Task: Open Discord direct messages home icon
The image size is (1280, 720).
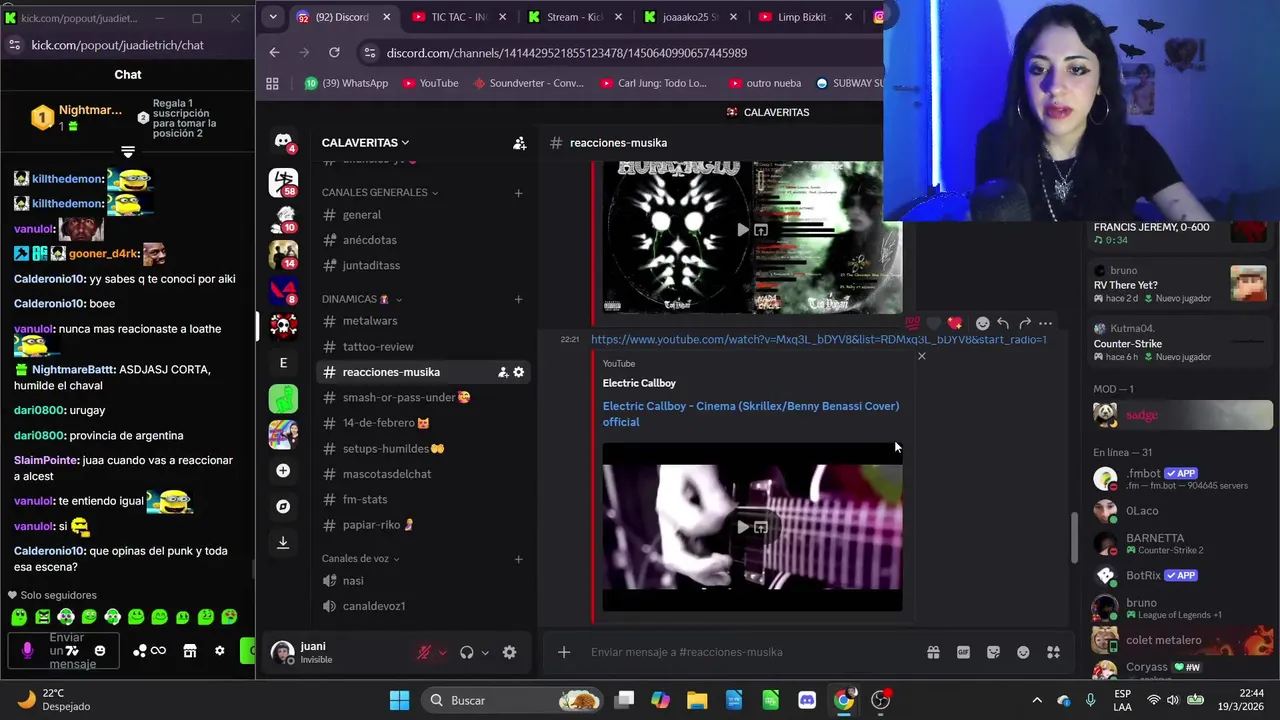Action: (x=283, y=141)
